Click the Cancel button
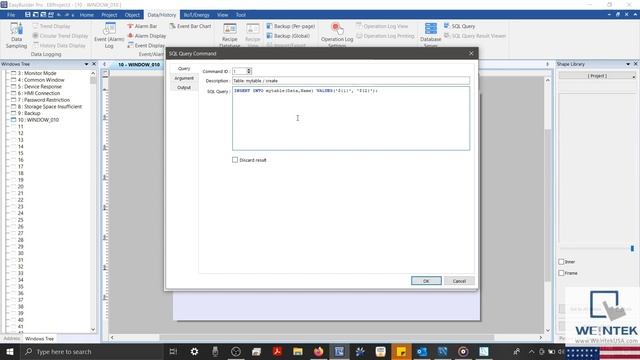 click(459, 281)
